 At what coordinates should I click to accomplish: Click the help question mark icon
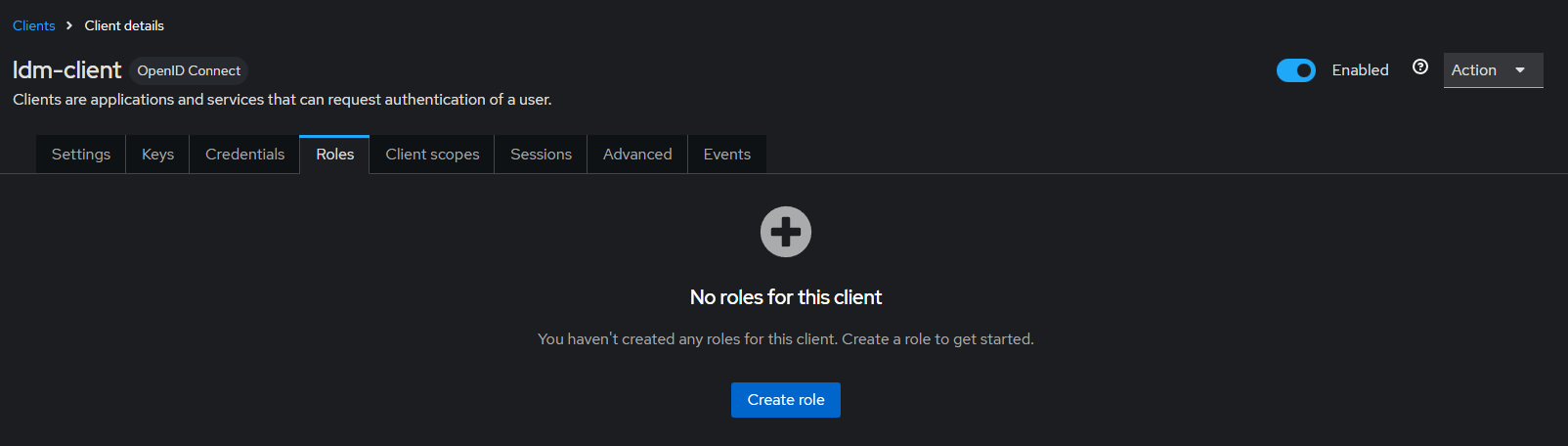point(1420,67)
